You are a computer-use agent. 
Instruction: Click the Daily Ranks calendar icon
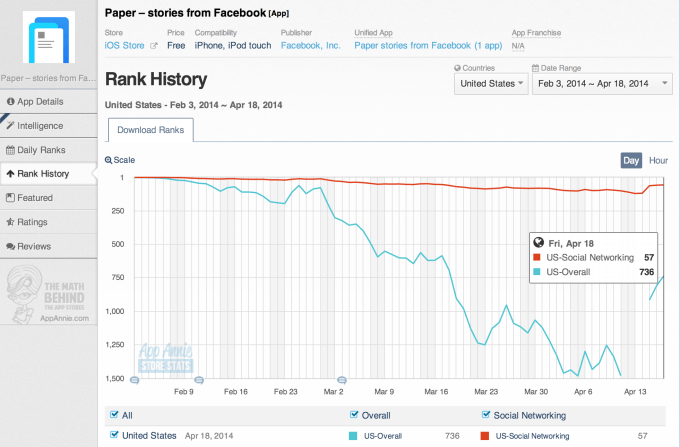pyautogui.click(x=10, y=150)
